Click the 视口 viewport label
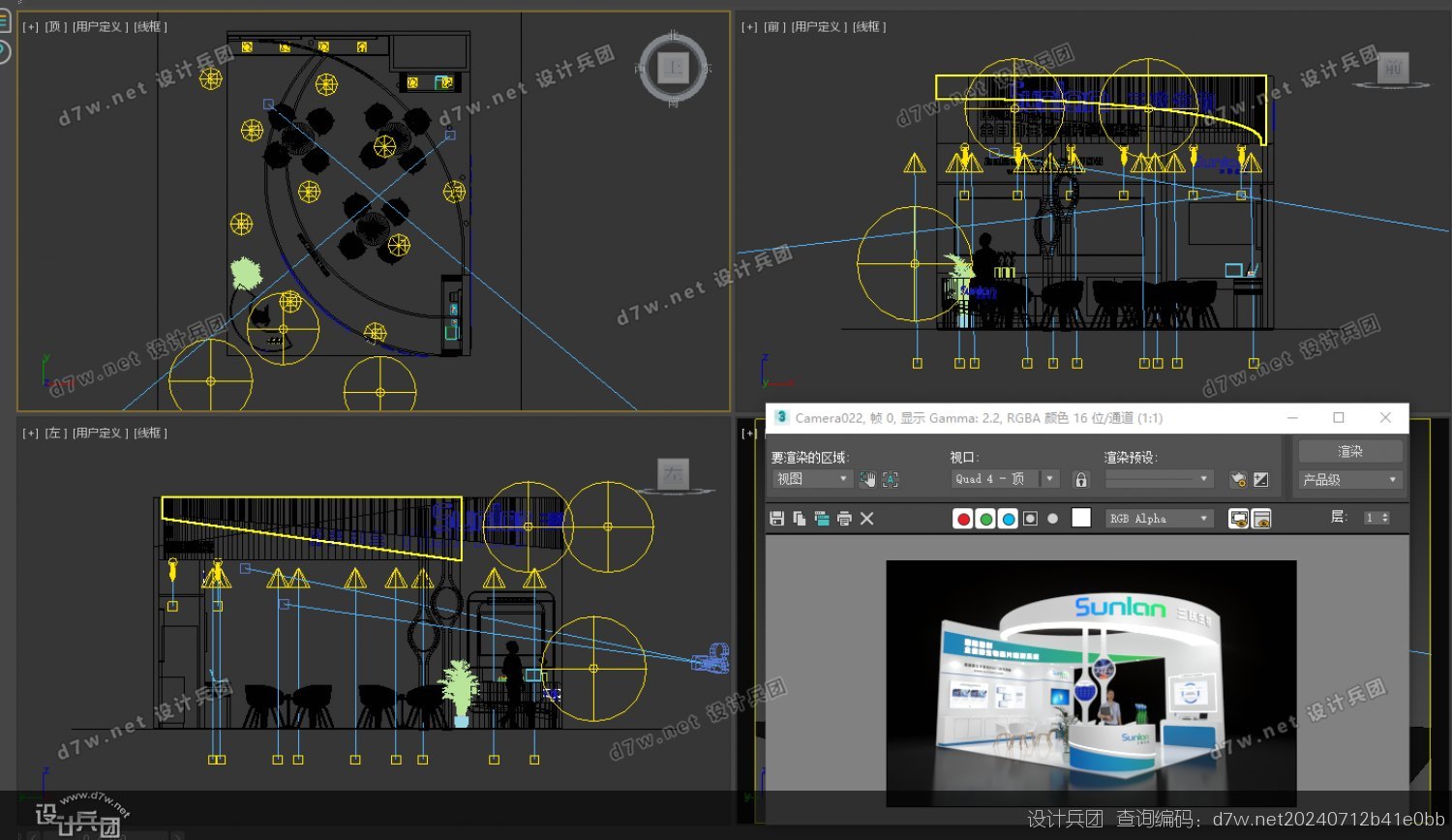 pyautogui.click(x=964, y=457)
